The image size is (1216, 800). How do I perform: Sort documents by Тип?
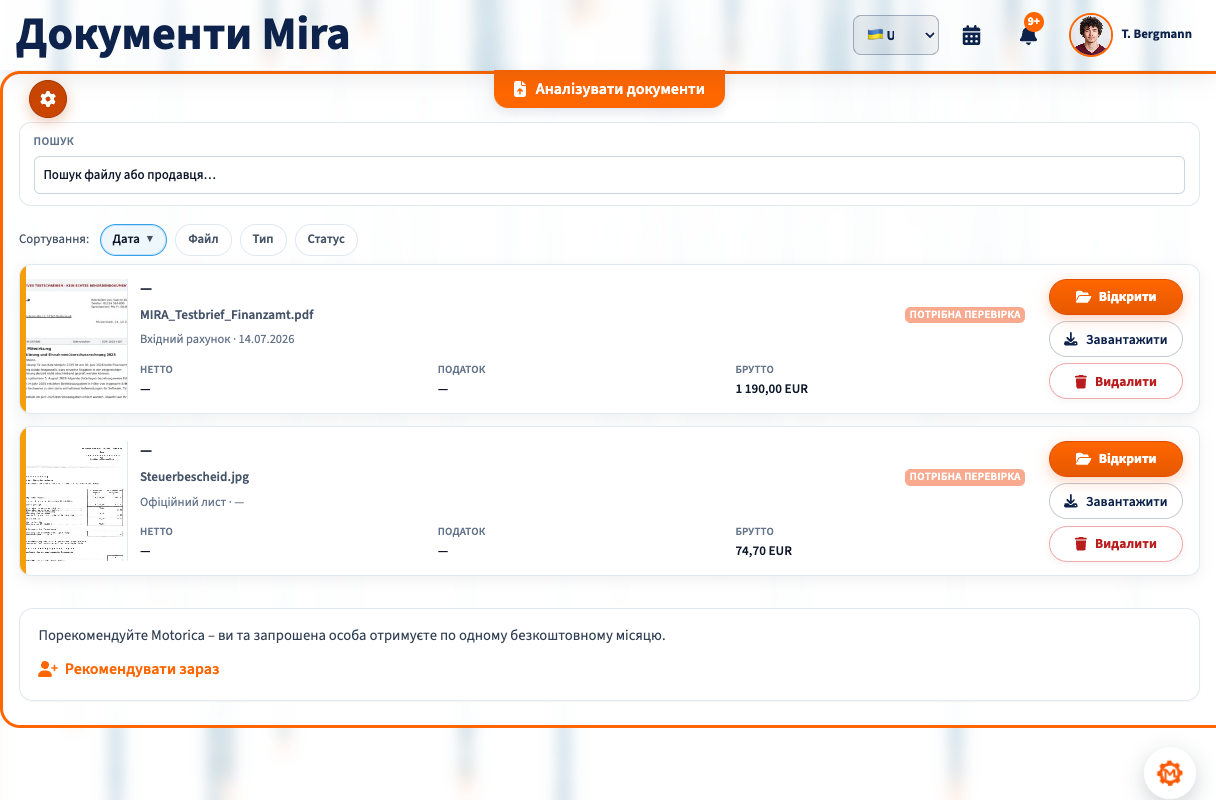pyautogui.click(x=263, y=240)
